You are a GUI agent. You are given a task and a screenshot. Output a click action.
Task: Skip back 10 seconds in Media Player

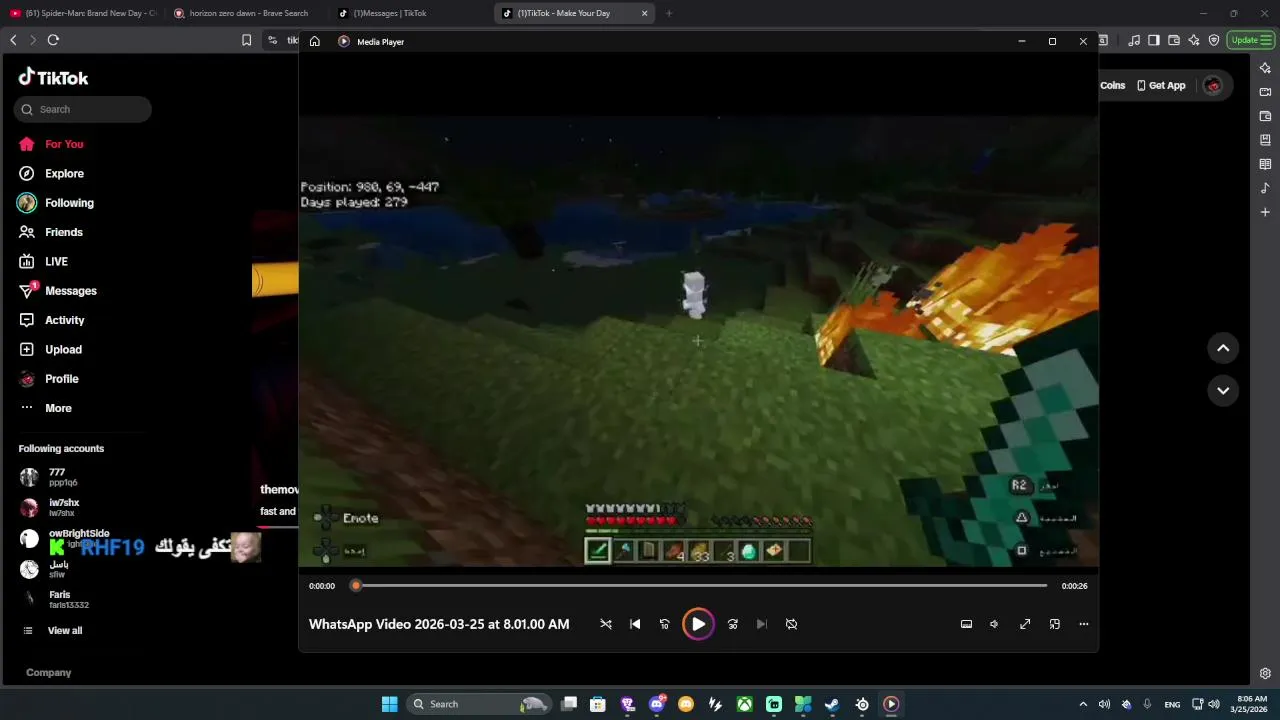click(x=664, y=624)
